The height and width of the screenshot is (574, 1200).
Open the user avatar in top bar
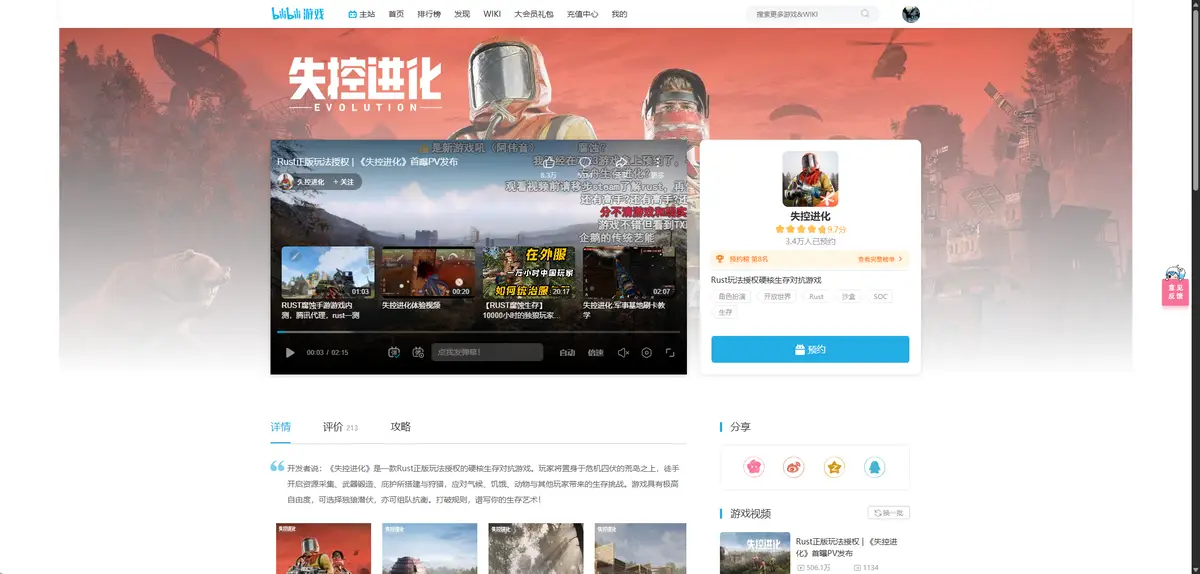click(x=911, y=14)
